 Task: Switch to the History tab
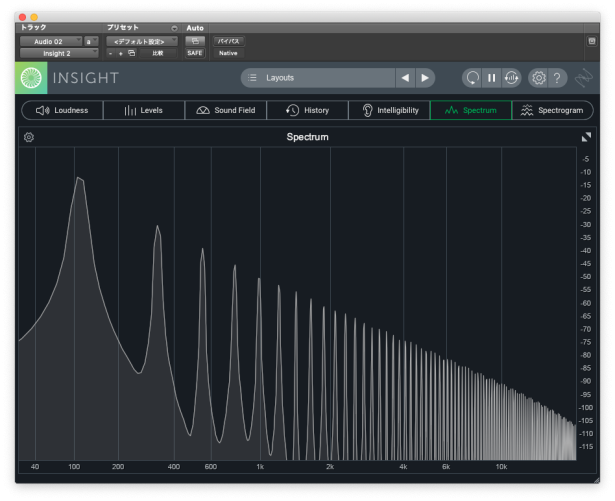click(x=307, y=110)
